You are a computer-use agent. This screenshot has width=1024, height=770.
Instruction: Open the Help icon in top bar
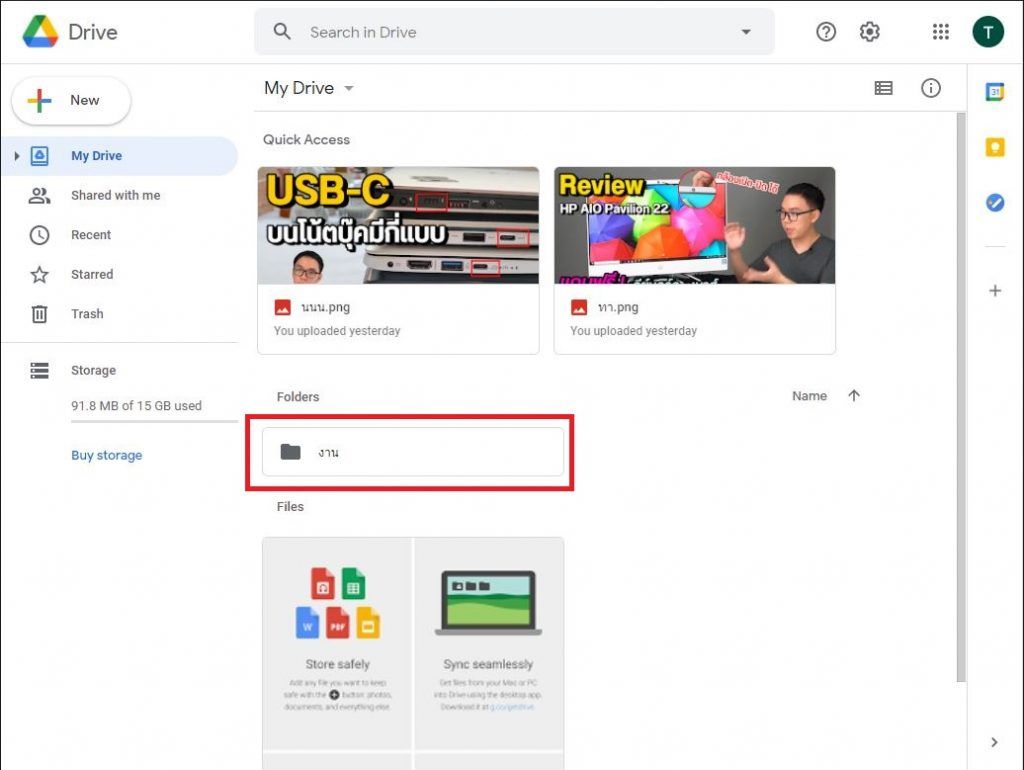tap(825, 31)
